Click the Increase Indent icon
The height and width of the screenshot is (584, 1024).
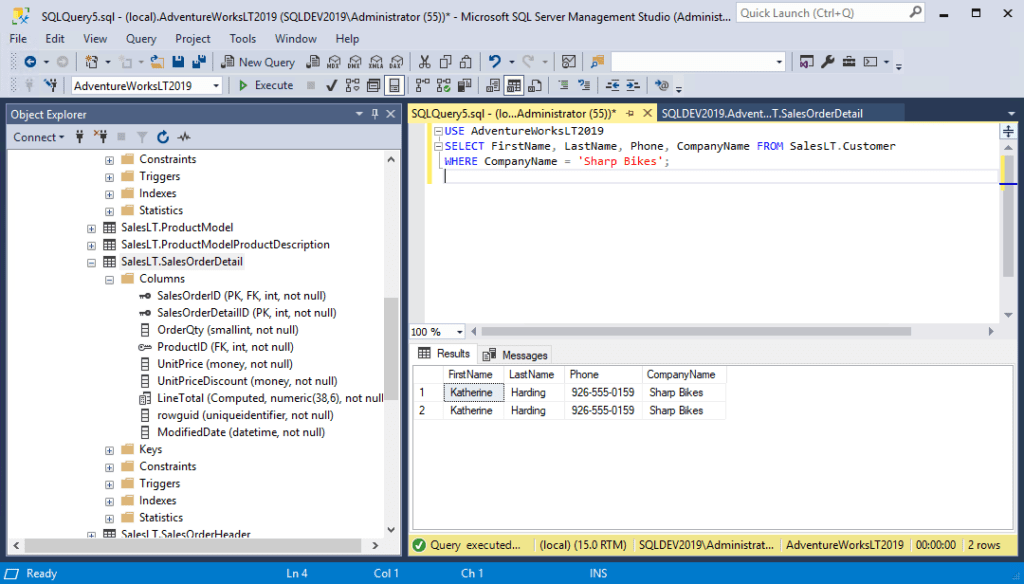633,86
